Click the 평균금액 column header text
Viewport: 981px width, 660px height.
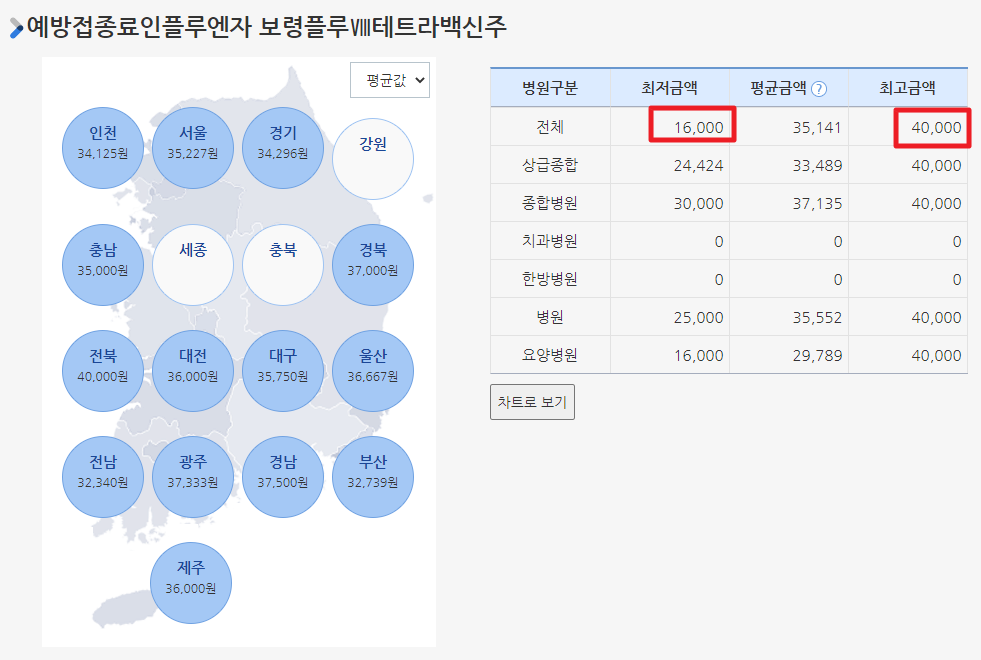pyautogui.click(x=778, y=88)
